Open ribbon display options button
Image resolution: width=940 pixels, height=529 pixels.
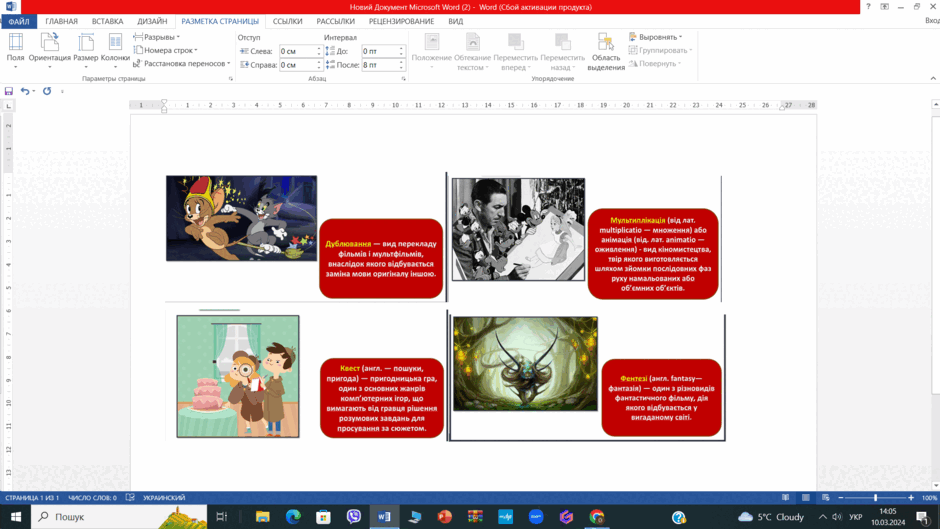(884, 7)
